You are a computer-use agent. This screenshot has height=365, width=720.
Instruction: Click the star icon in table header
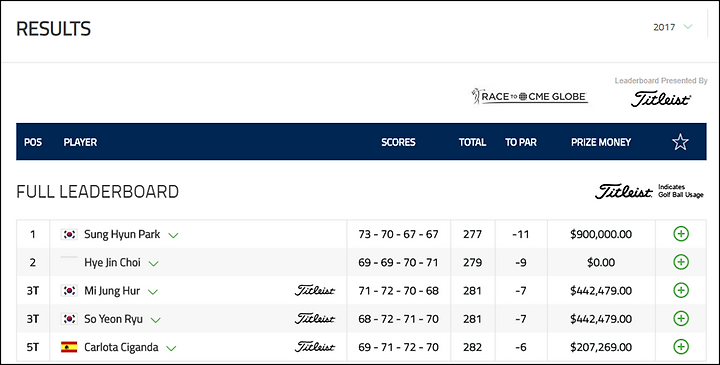point(680,142)
